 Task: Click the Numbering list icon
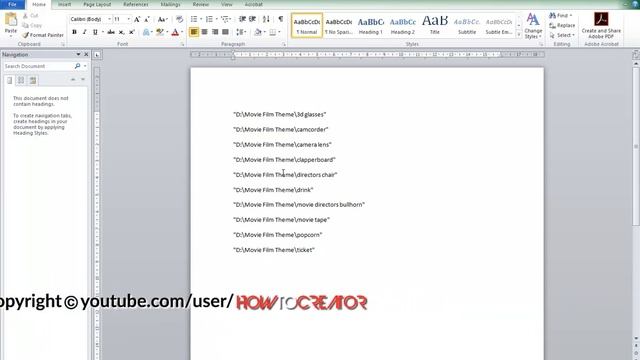(209, 19)
